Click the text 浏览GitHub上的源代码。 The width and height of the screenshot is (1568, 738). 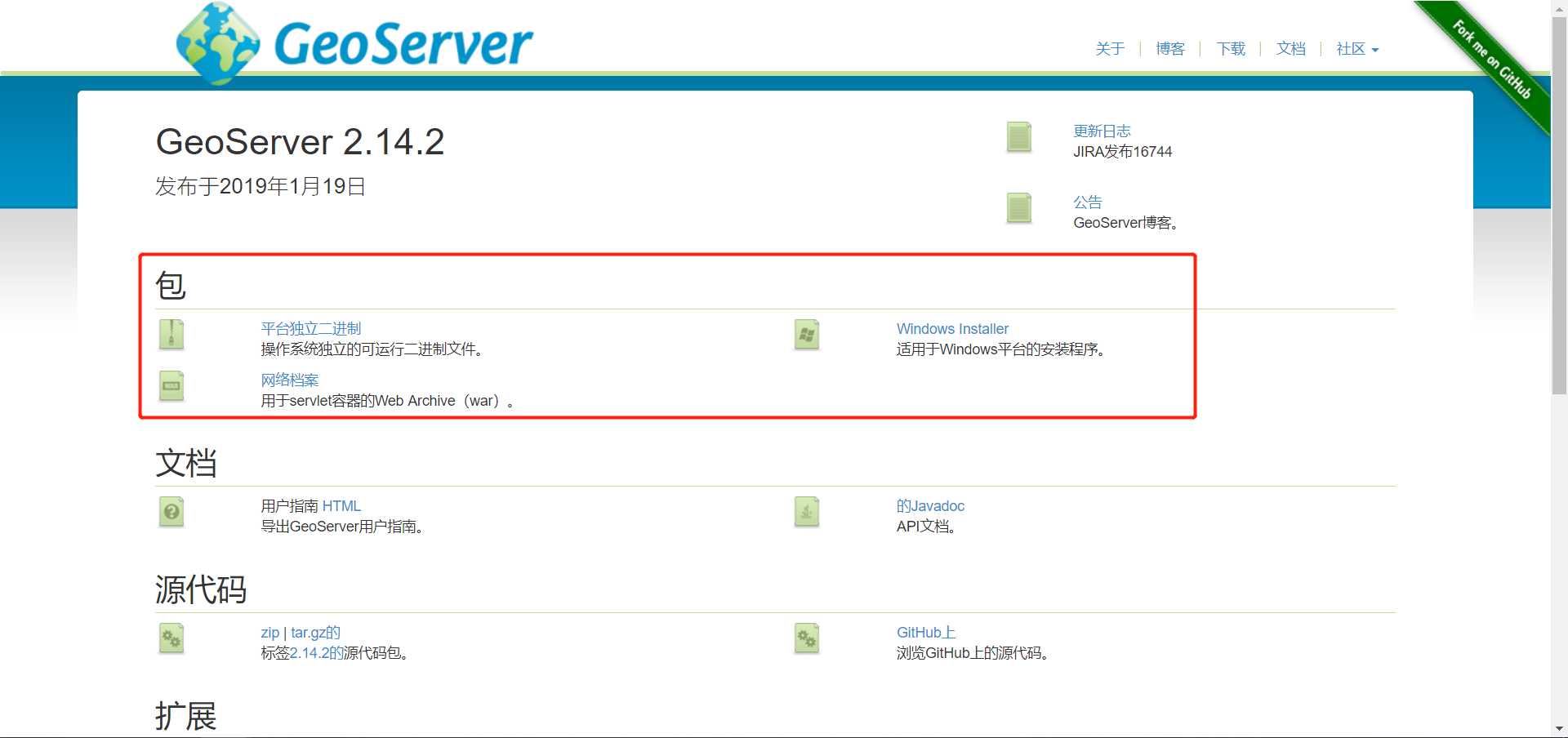pos(973,653)
